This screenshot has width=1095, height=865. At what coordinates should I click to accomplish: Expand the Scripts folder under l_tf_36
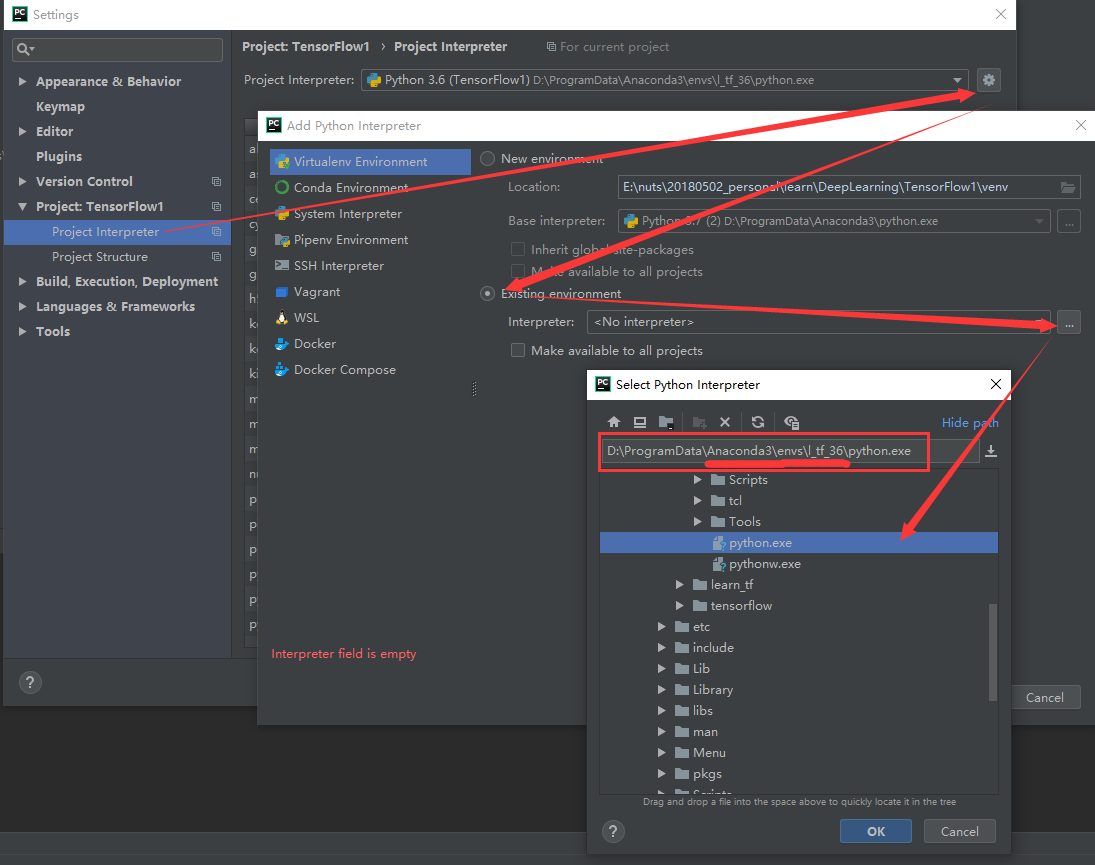point(697,480)
